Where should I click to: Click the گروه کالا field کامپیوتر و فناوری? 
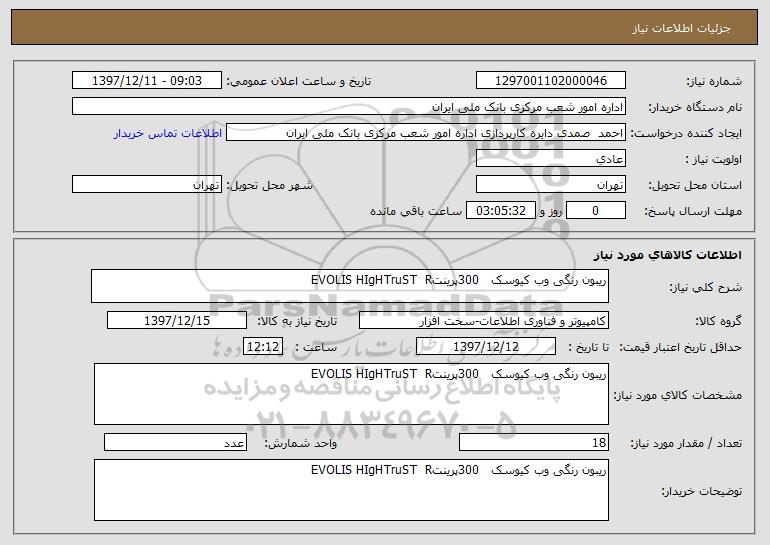pos(484,321)
